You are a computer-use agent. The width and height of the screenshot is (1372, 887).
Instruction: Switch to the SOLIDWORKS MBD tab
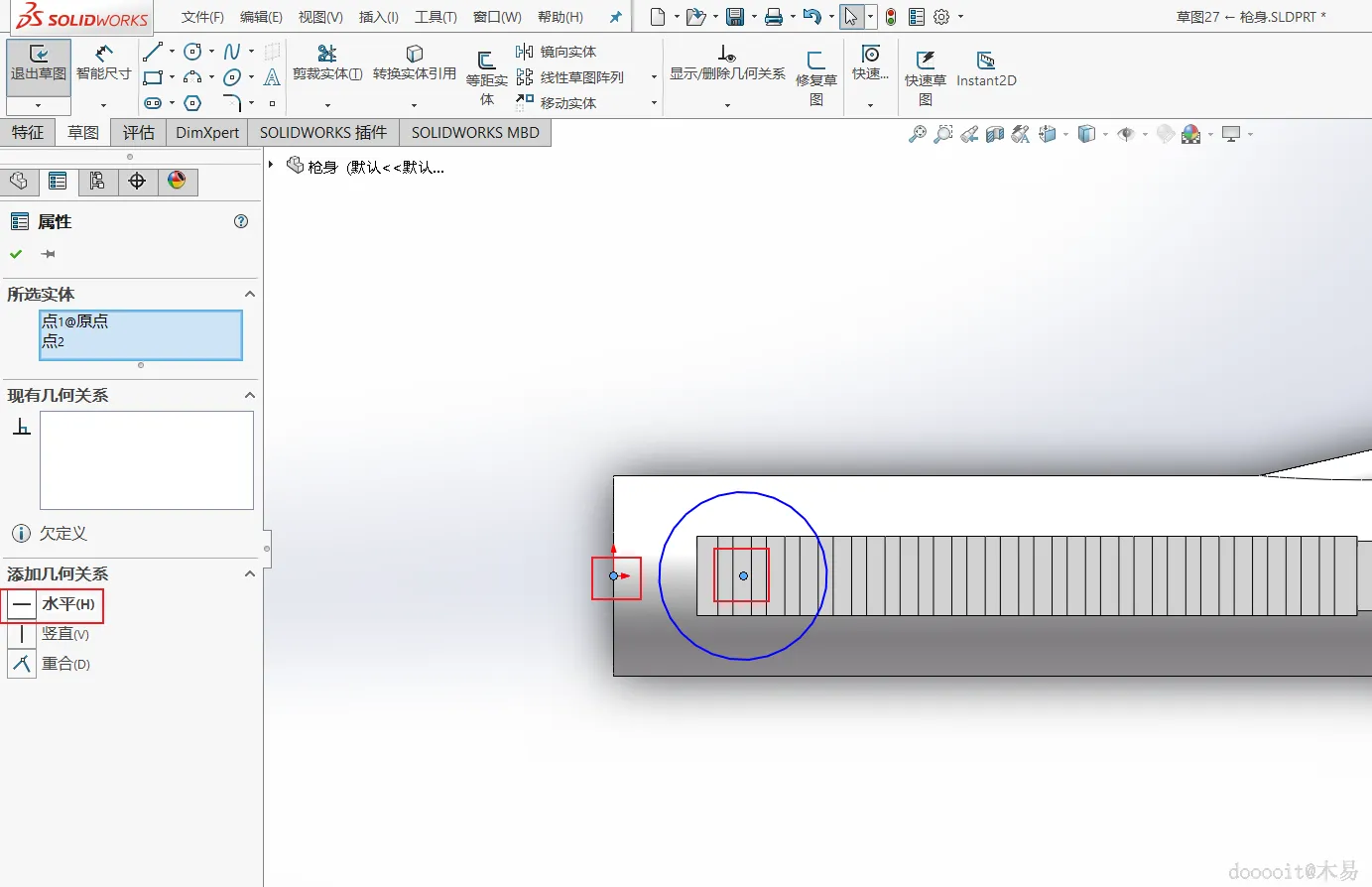point(475,133)
